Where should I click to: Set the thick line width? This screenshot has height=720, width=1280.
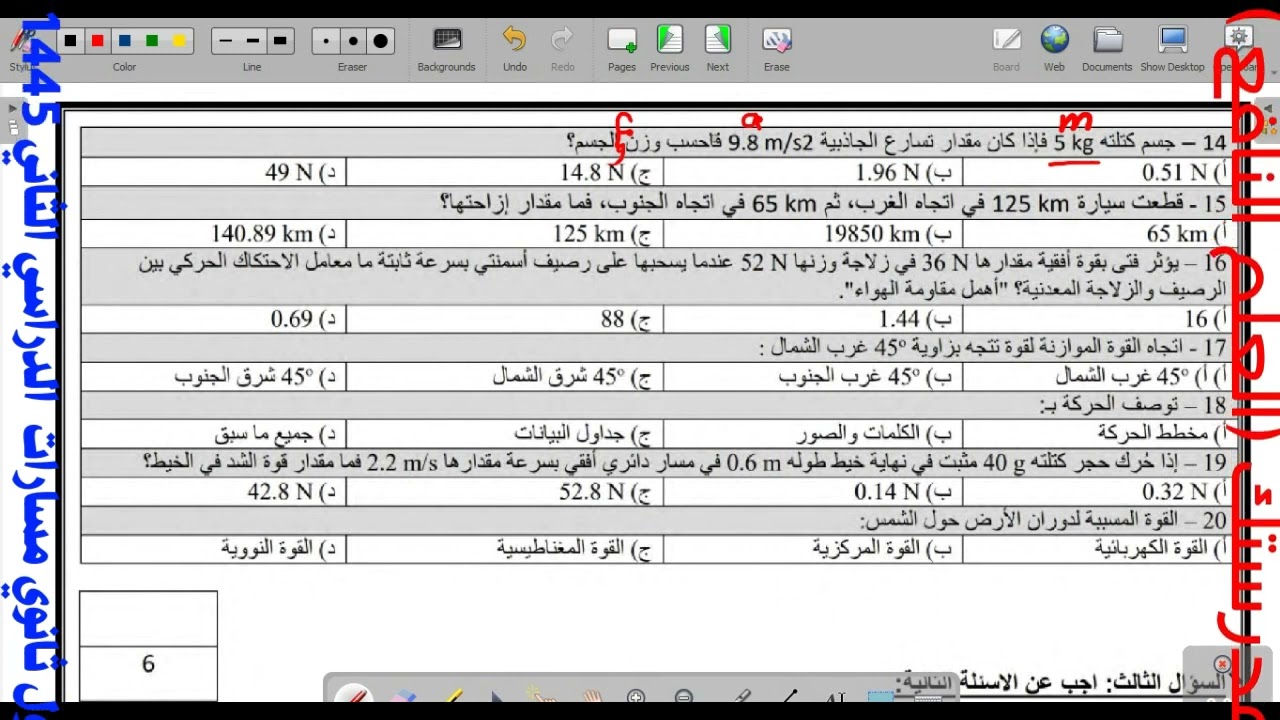280,41
